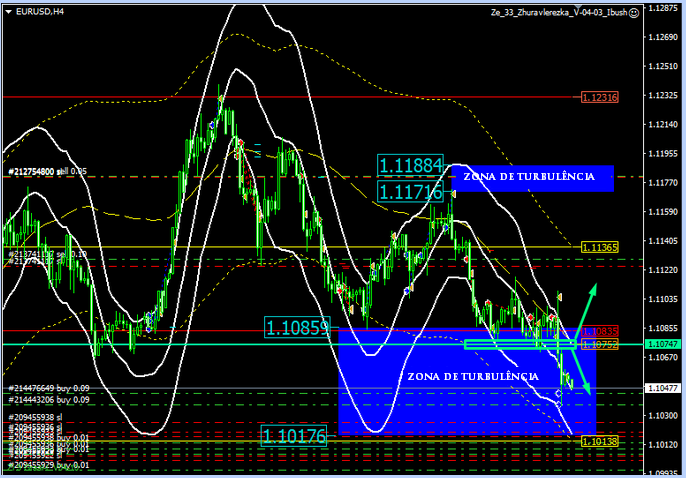Click the EURUSD,H4 chart title text

(43, 12)
